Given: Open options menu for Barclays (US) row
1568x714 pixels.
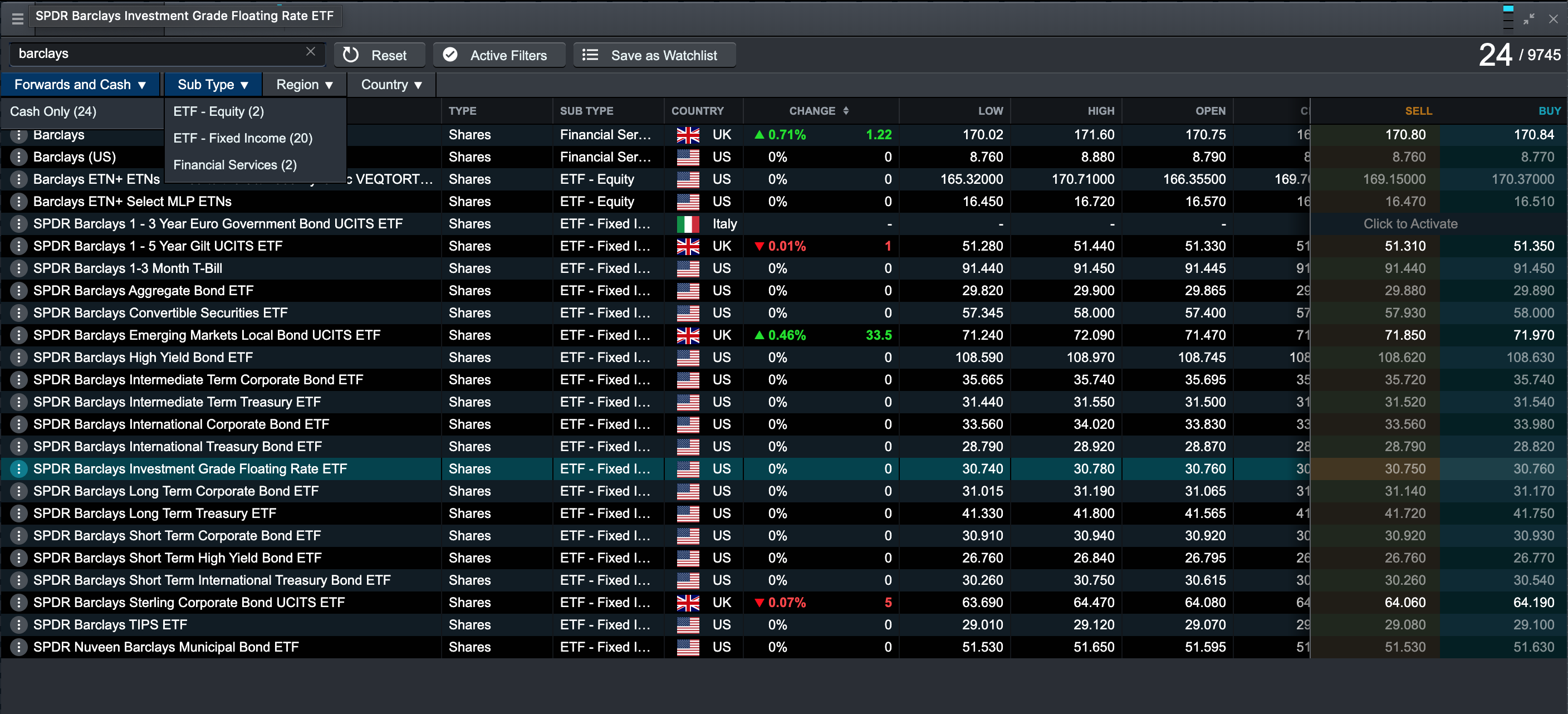Looking at the screenshot, I should pos(19,157).
